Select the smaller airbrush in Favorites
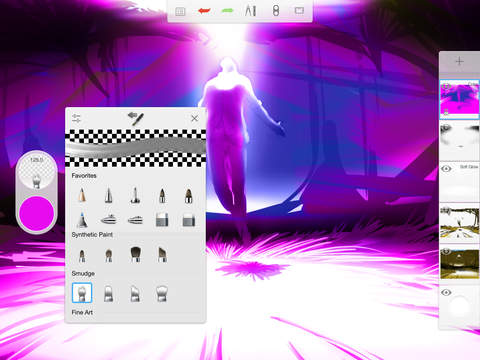This screenshot has width=480, height=360. (135, 220)
